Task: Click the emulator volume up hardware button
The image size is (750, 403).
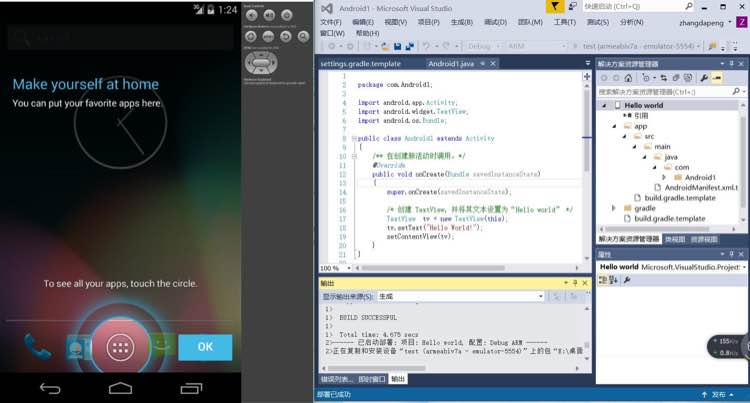Action: 269,15
